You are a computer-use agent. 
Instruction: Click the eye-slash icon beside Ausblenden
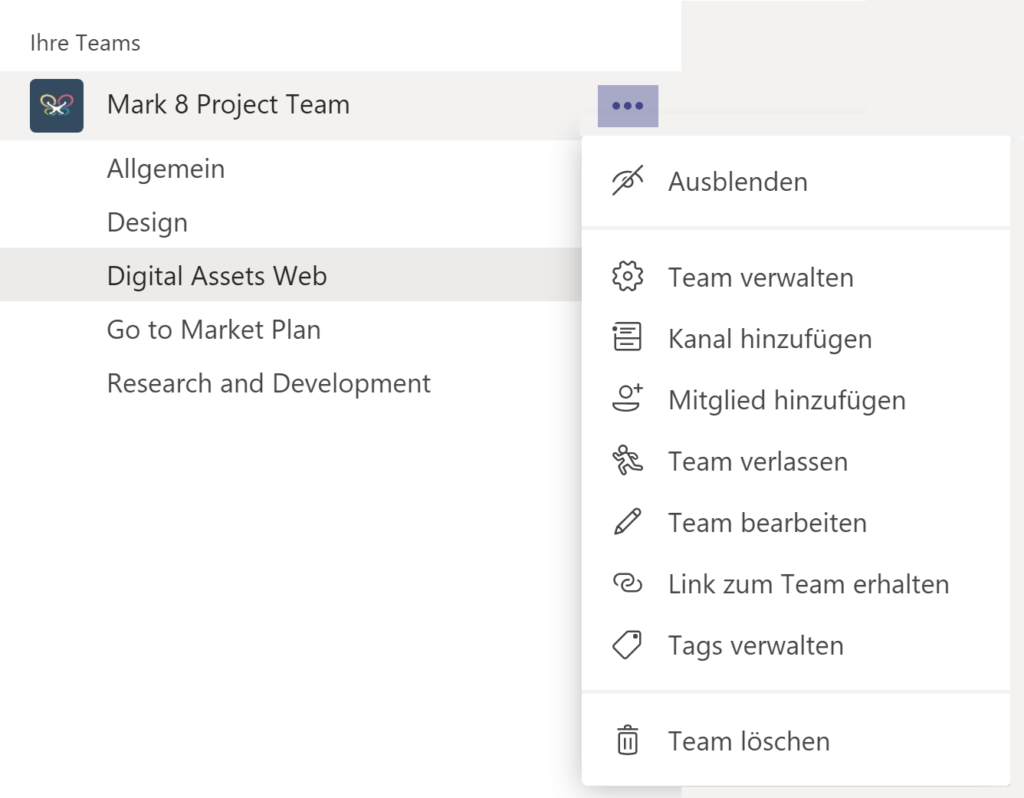click(627, 181)
